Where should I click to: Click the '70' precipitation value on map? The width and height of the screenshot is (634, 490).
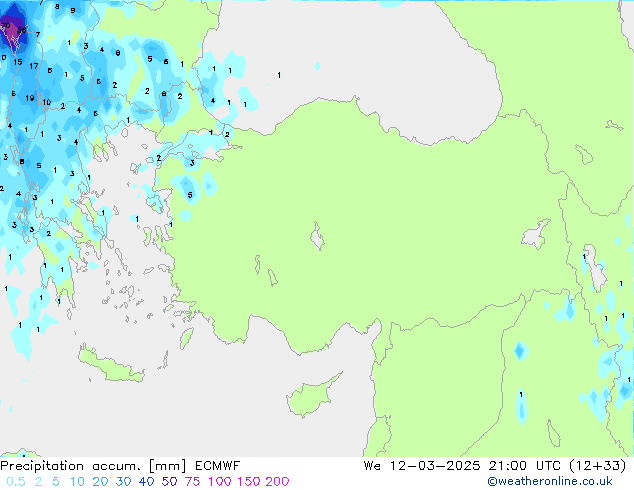tap(5, 26)
